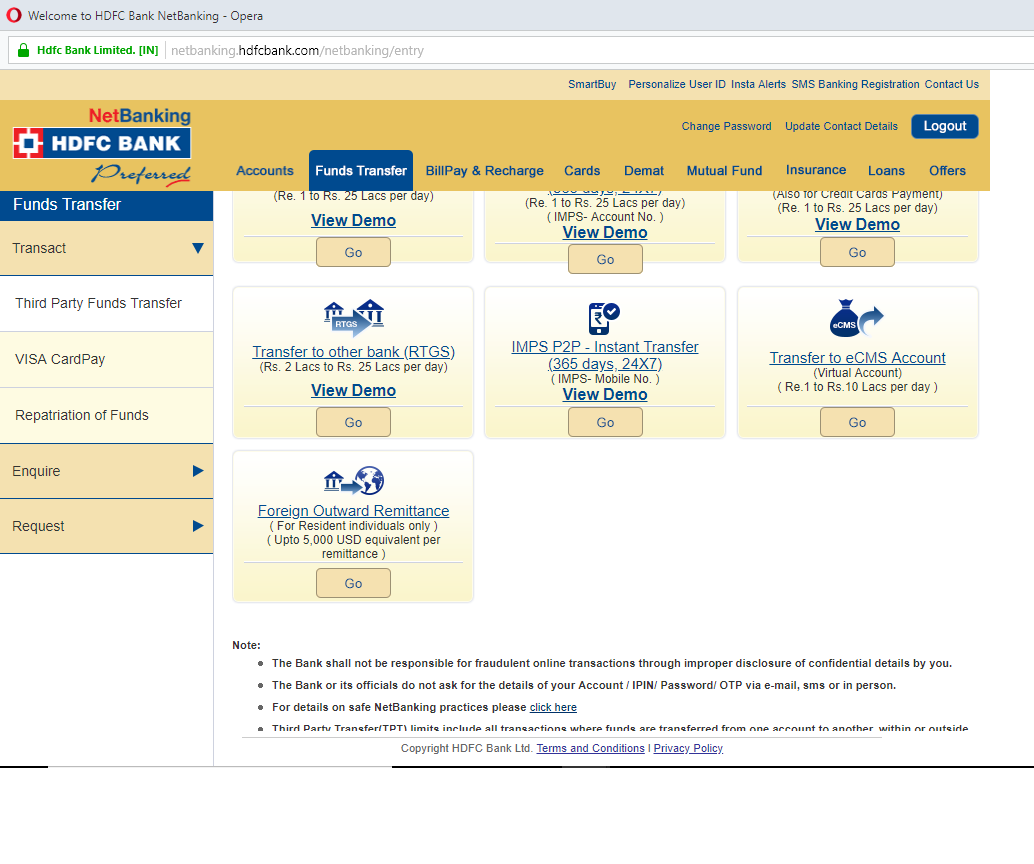Click the Opera browser icon in title bar
The width and height of the screenshot is (1034, 864).
click(x=12, y=16)
